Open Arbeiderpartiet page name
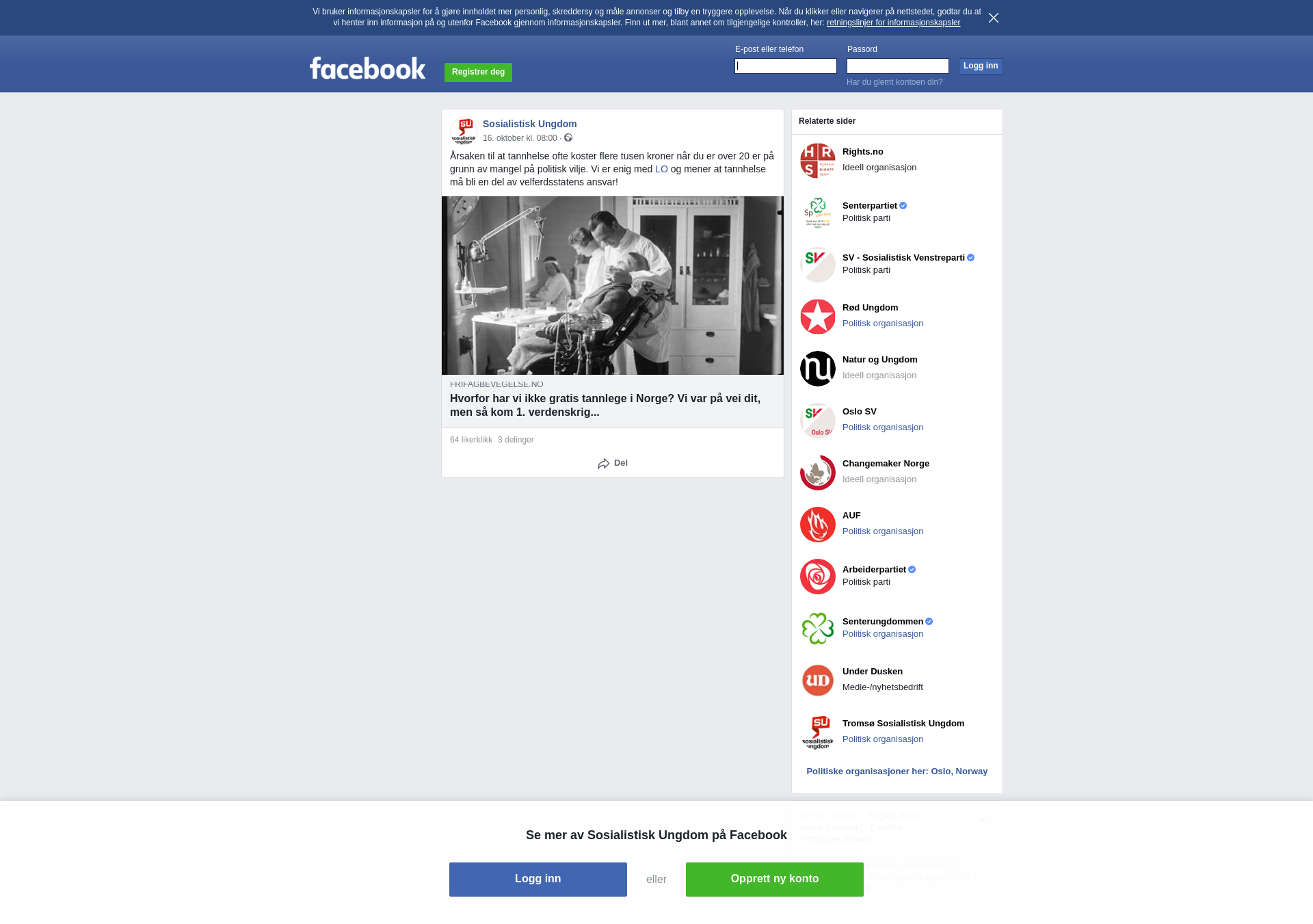This screenshot has height=924, width=1313. pos(874,570)
